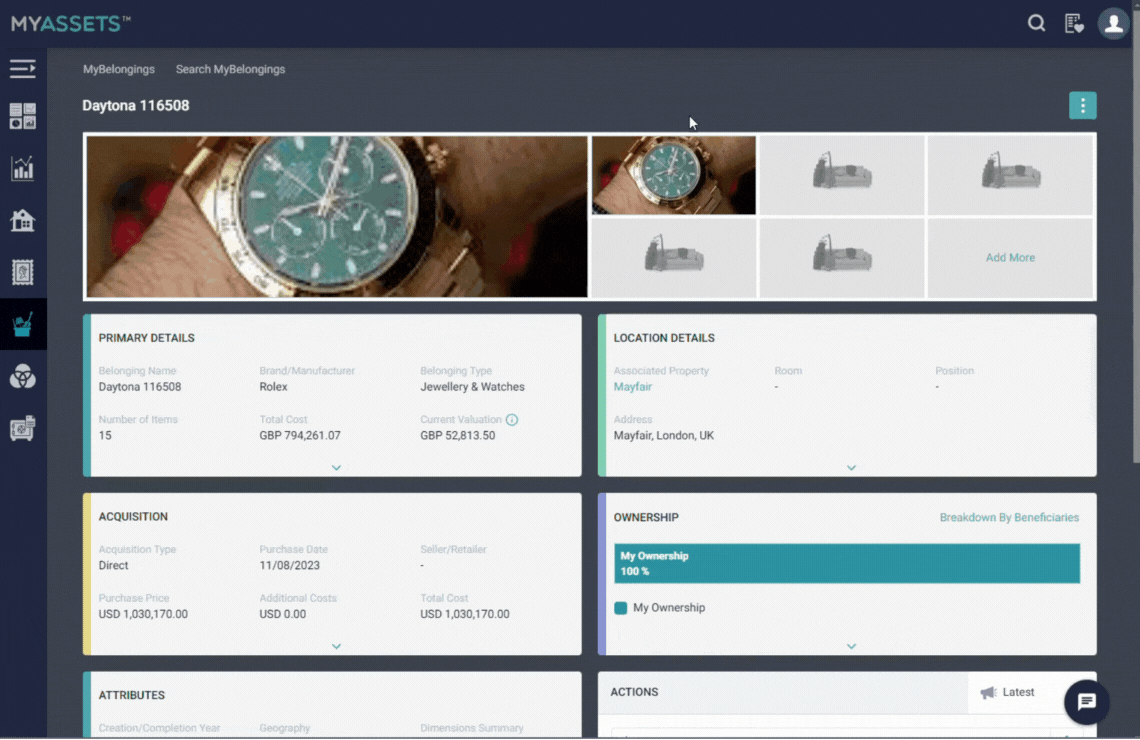The image size is (1140, 740).
Task: Click the My Ownership 100% bar
Action: click(x=846, y=563)
